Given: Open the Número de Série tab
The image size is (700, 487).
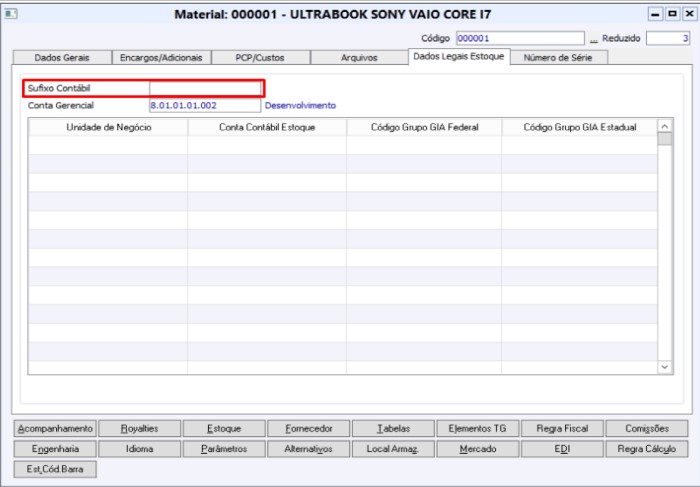Looking at the screenshot, I should point(558,58).
